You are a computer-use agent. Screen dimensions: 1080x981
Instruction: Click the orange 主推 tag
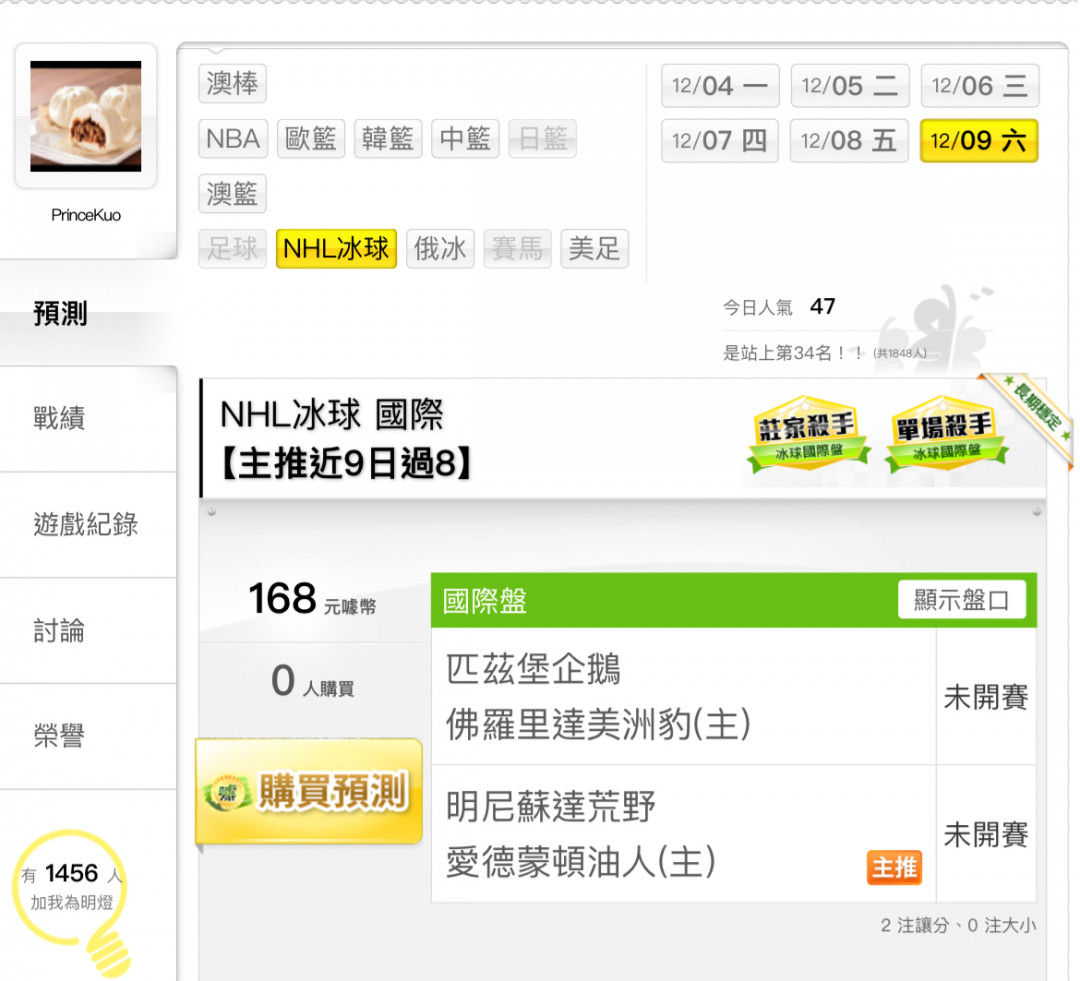894,867
